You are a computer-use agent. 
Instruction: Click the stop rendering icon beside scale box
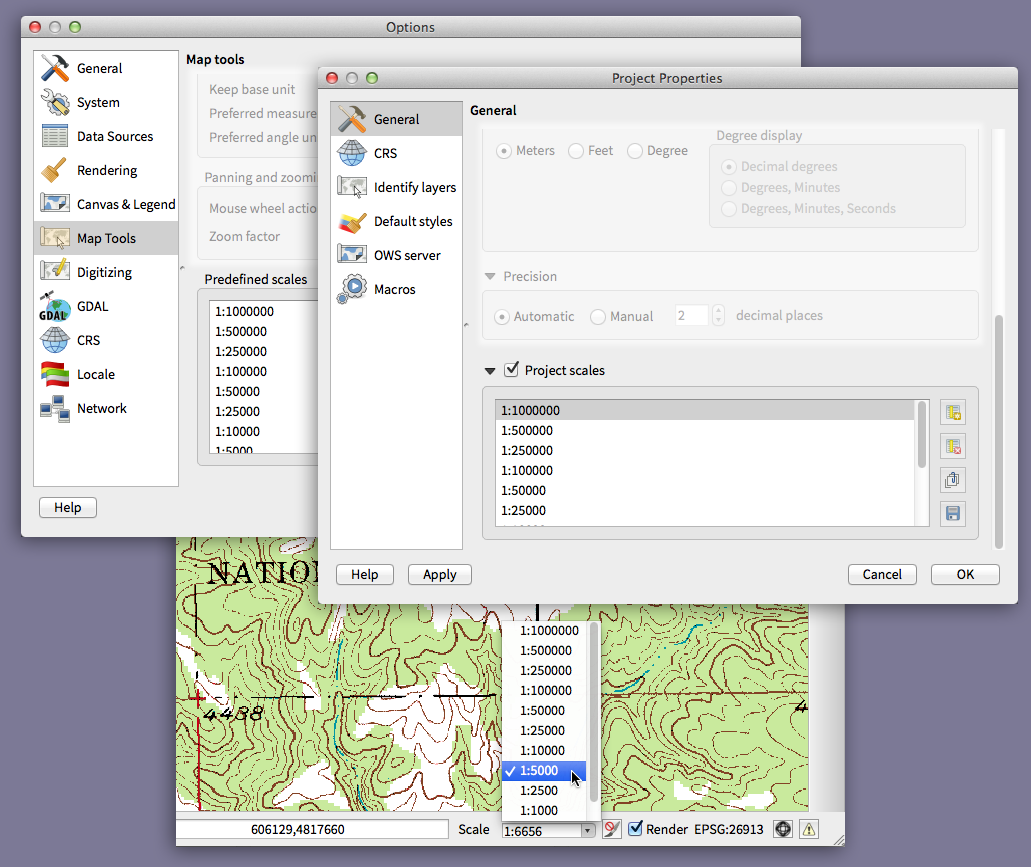[x=612, y=829]
